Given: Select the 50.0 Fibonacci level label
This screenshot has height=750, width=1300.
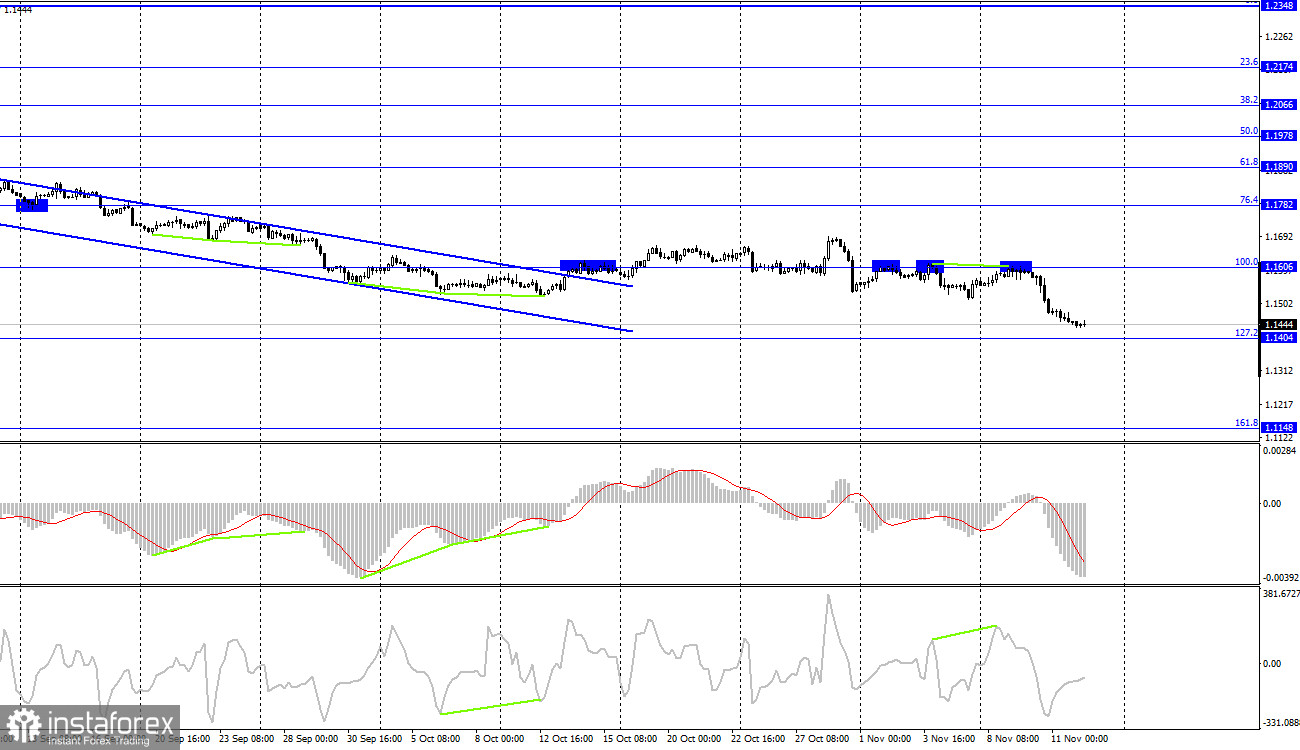Looking at the screenshot, I should [1248, 131].
